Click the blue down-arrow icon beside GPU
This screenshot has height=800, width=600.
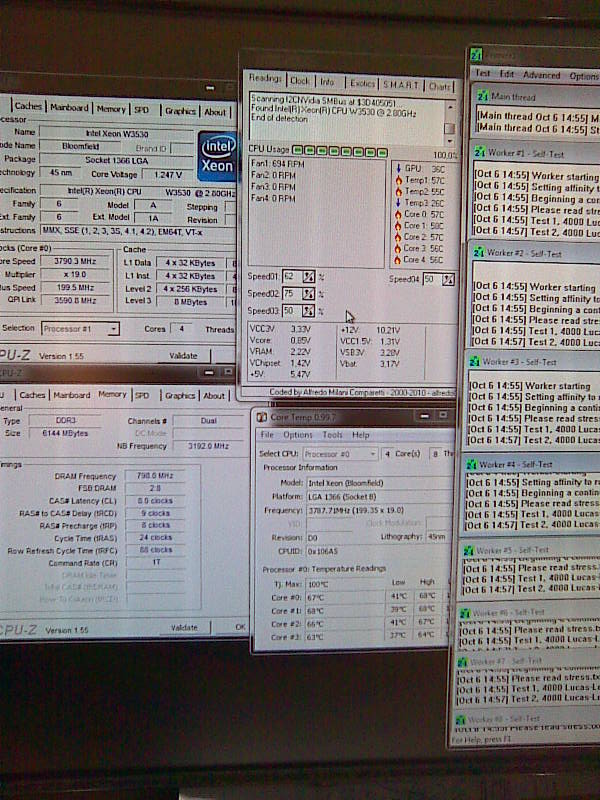[398, 168]
